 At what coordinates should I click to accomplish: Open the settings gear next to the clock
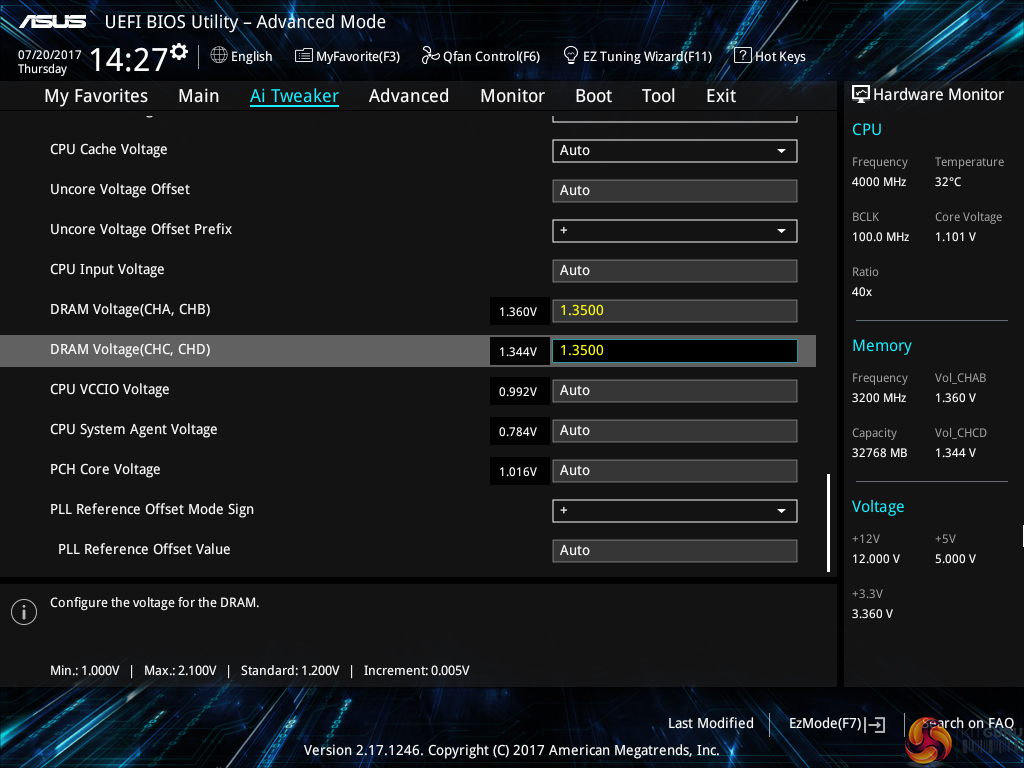[179, 52]
